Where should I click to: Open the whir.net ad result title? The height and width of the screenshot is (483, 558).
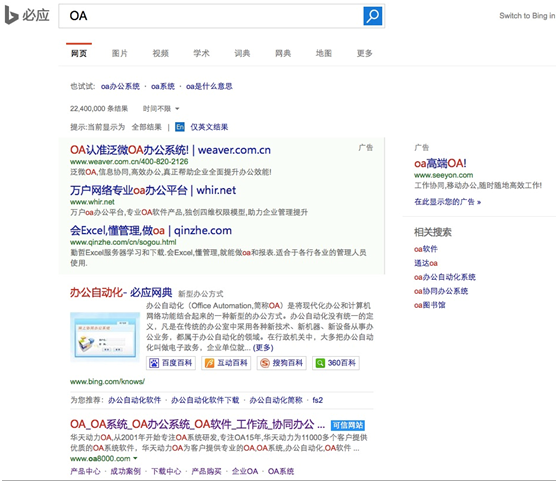click(153, 190)
